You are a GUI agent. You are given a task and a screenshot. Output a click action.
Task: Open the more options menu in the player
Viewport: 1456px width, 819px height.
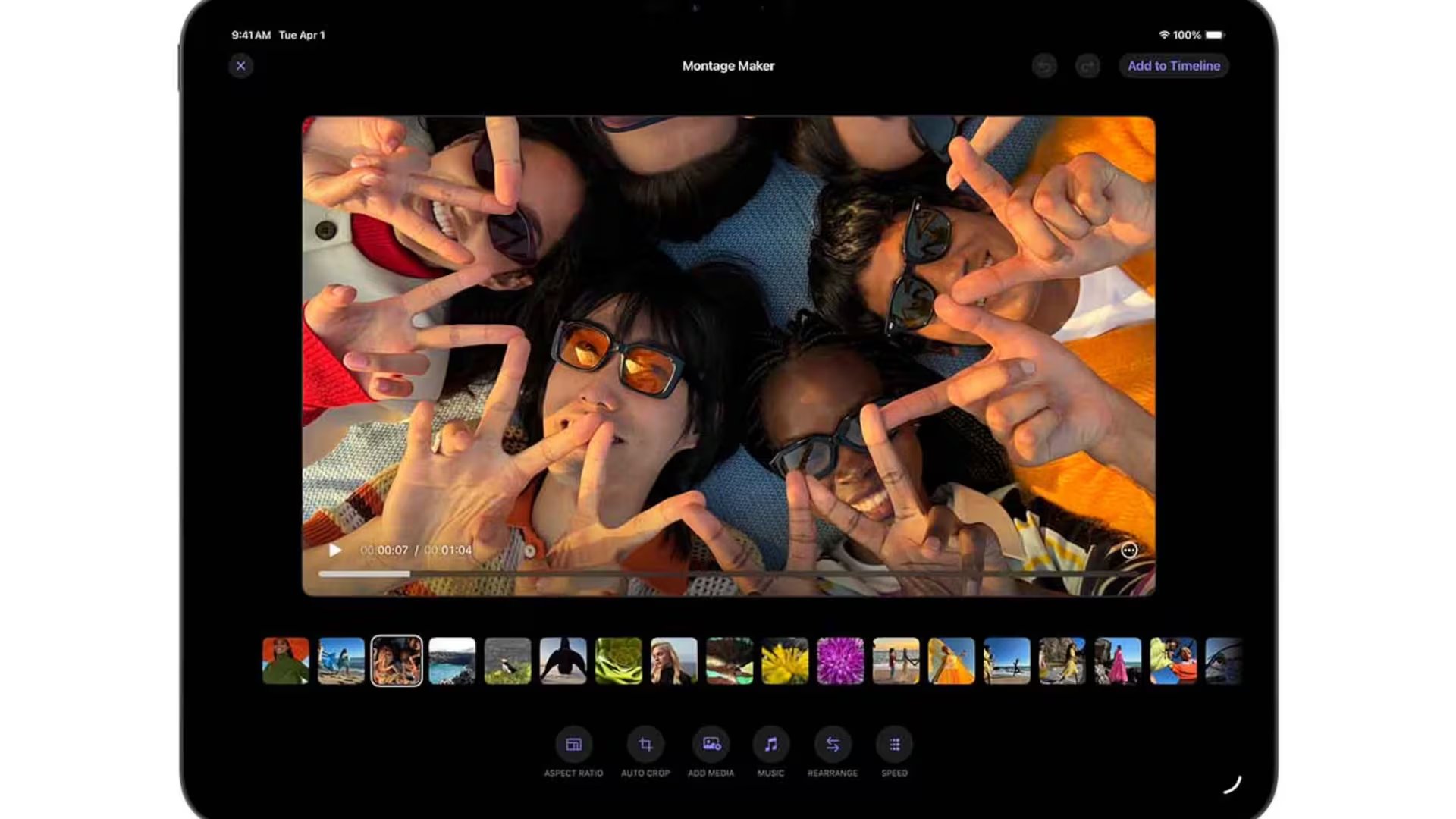(x=1129, y=551)
